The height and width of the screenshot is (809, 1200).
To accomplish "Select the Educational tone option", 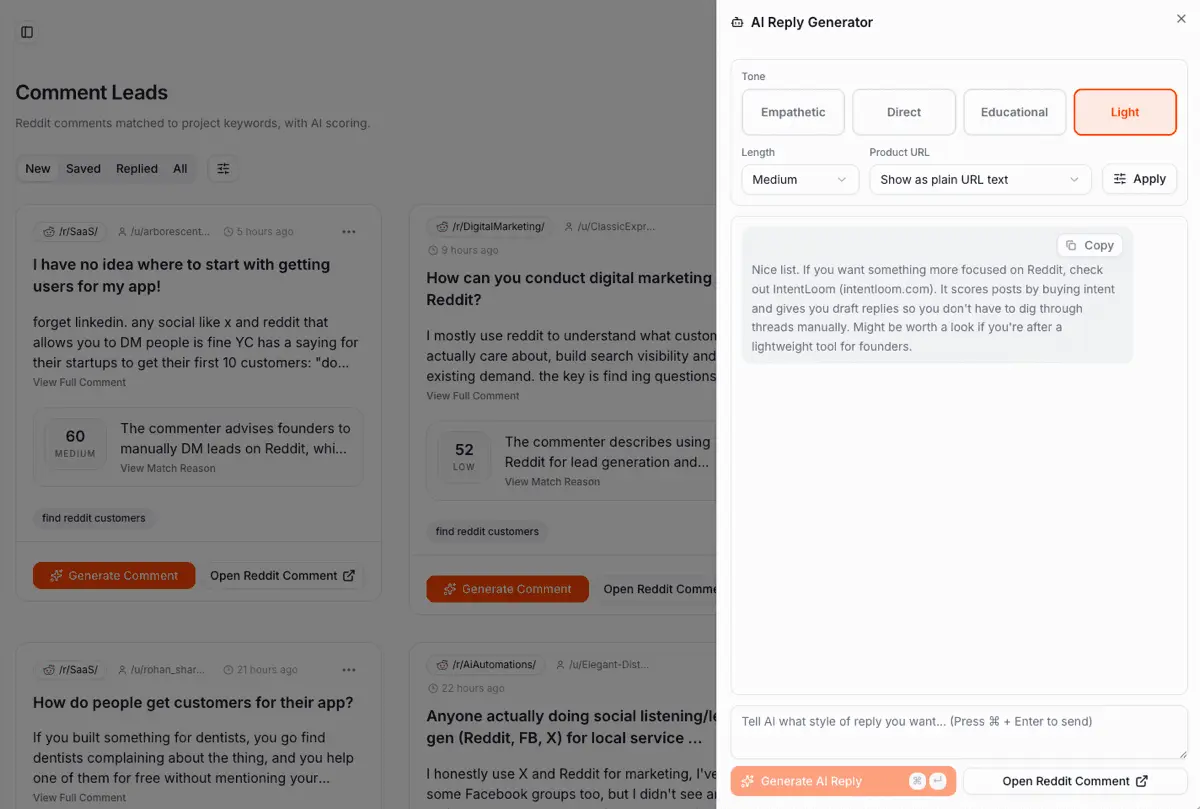I will coord(1014,112).
